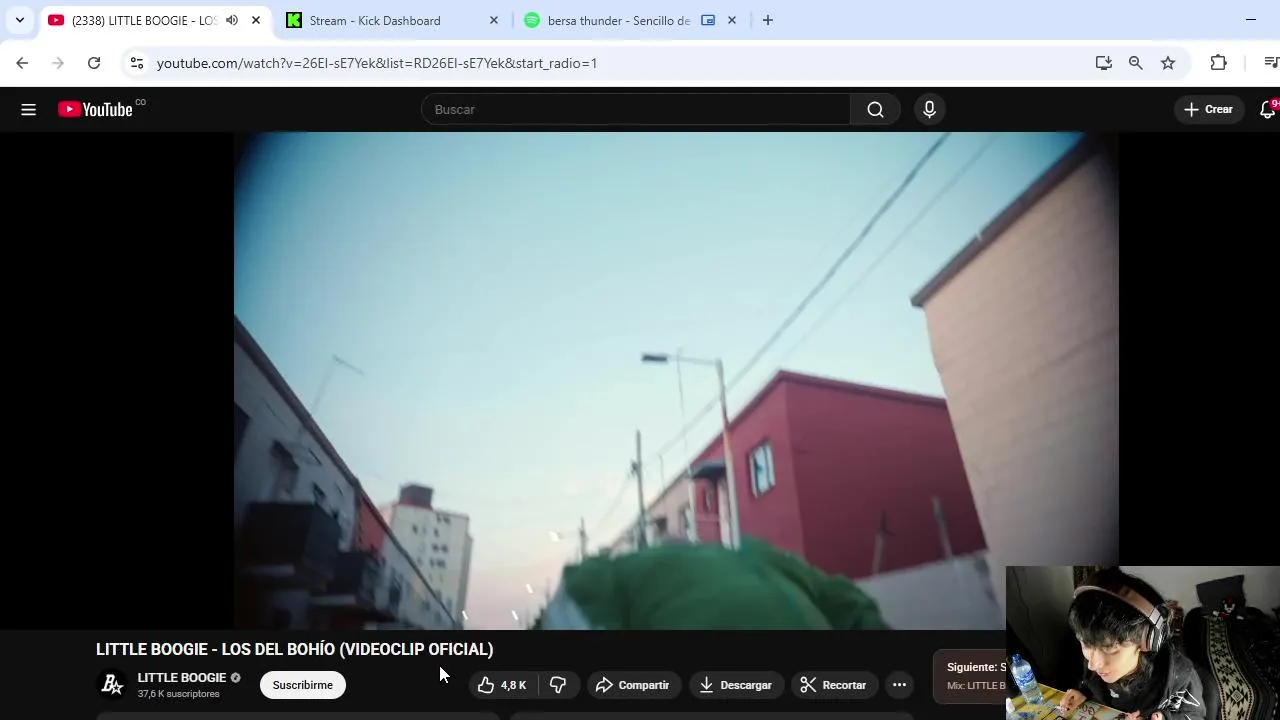1280x720 pixels.
Task: Open the Crear button
Action: pyautogui.click(x=1209, y=110)
